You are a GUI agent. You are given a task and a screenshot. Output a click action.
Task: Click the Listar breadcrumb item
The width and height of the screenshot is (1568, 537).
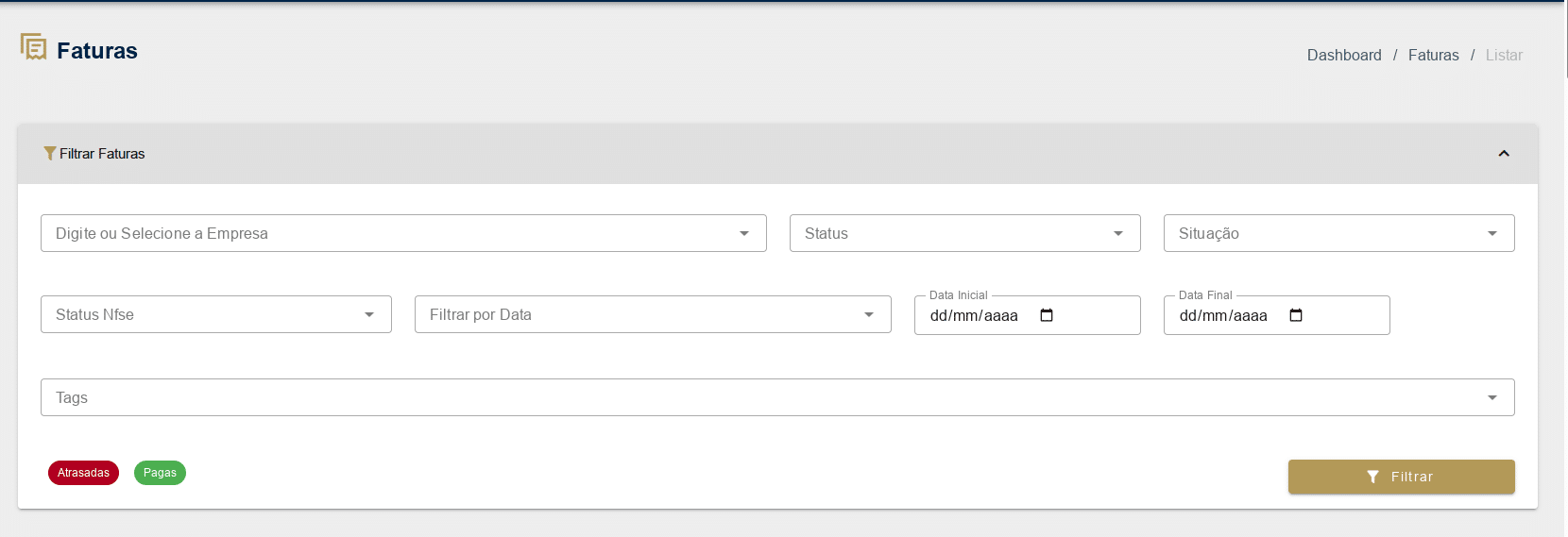pyautogui.click(x=1503, y=56)
